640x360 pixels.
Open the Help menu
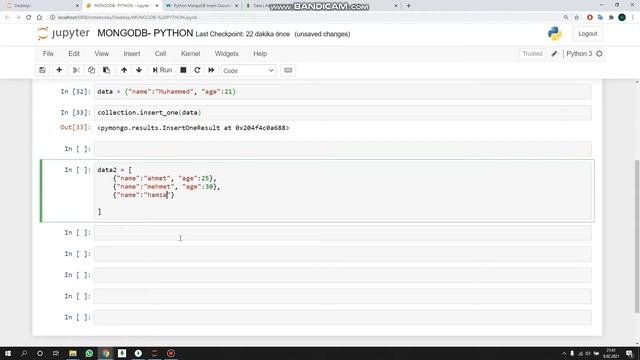coord(260,53)
